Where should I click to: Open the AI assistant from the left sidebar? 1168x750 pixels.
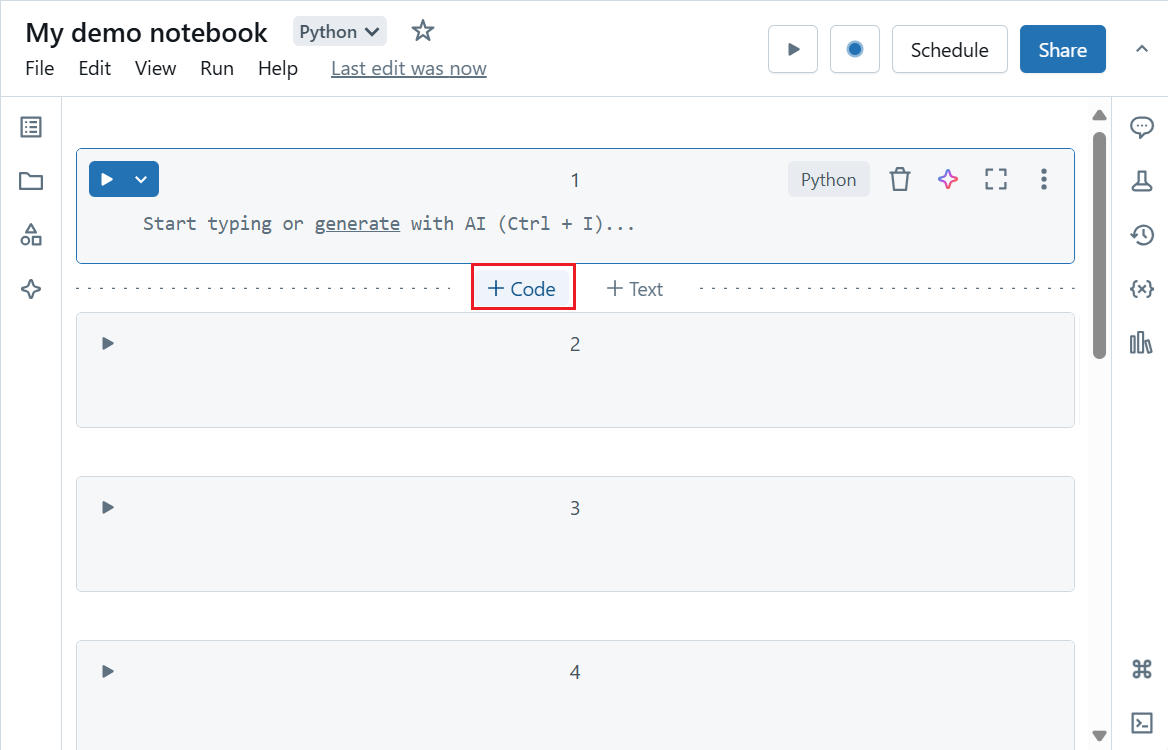point(30,289)
